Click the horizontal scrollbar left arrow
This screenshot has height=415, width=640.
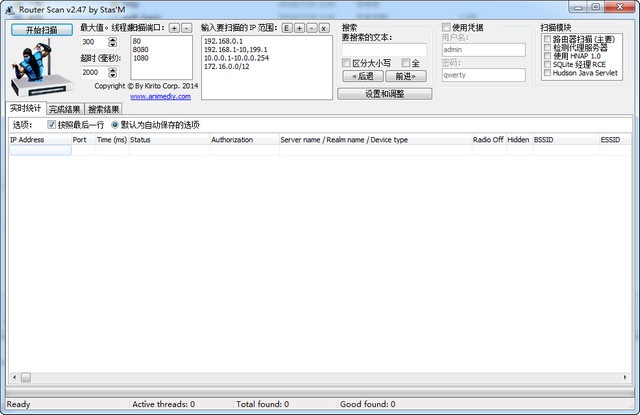point(14,377)
